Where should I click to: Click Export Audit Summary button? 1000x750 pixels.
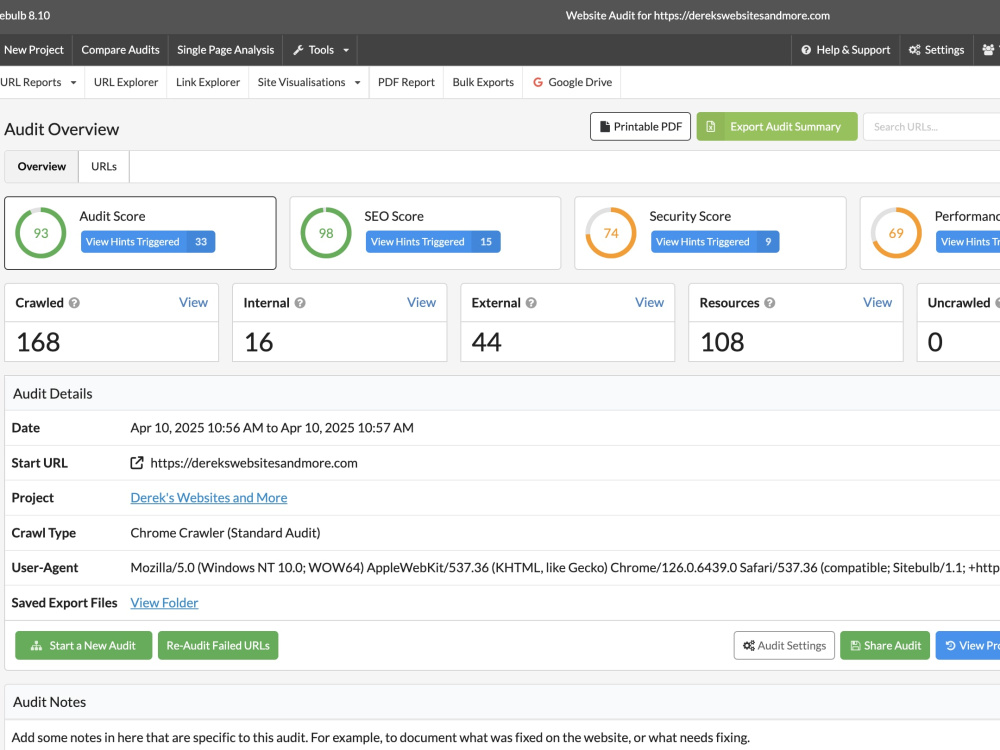pos(777,126)
